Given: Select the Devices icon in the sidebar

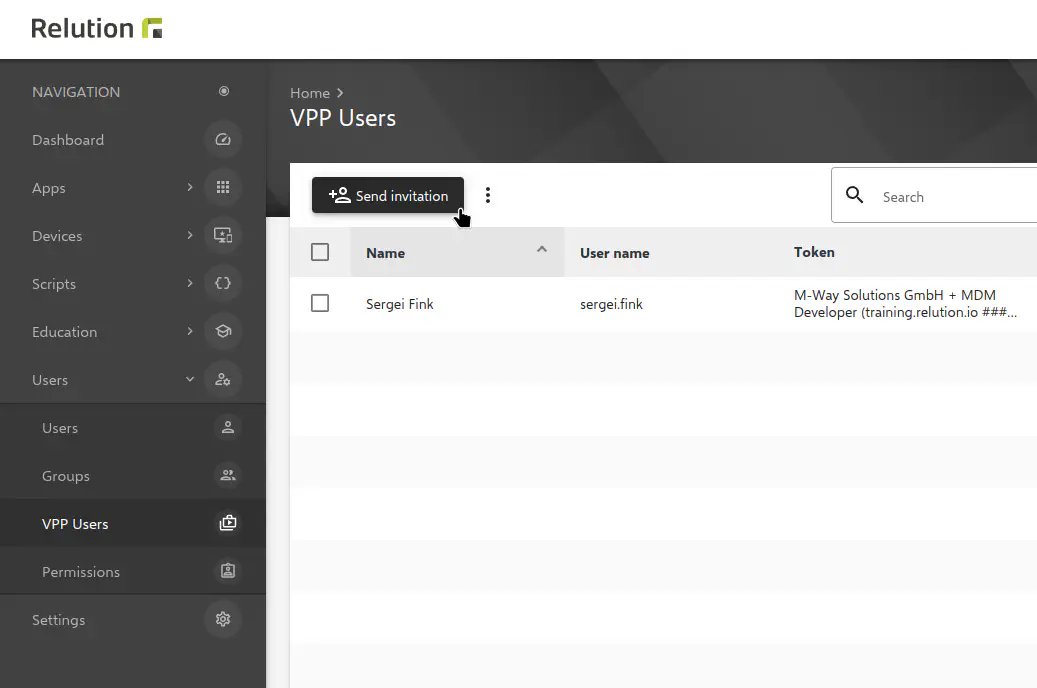Looking at the screenshot, I should [222, 235].
